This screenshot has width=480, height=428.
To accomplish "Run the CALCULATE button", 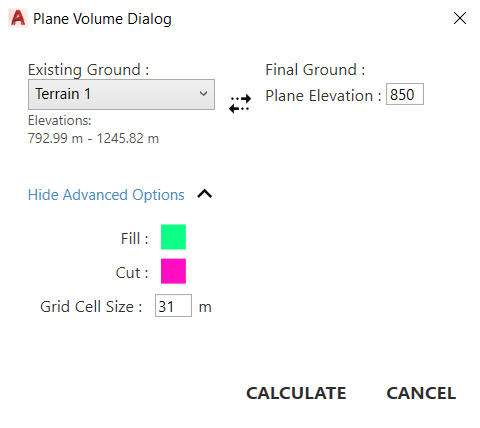I will click(296, 393).
